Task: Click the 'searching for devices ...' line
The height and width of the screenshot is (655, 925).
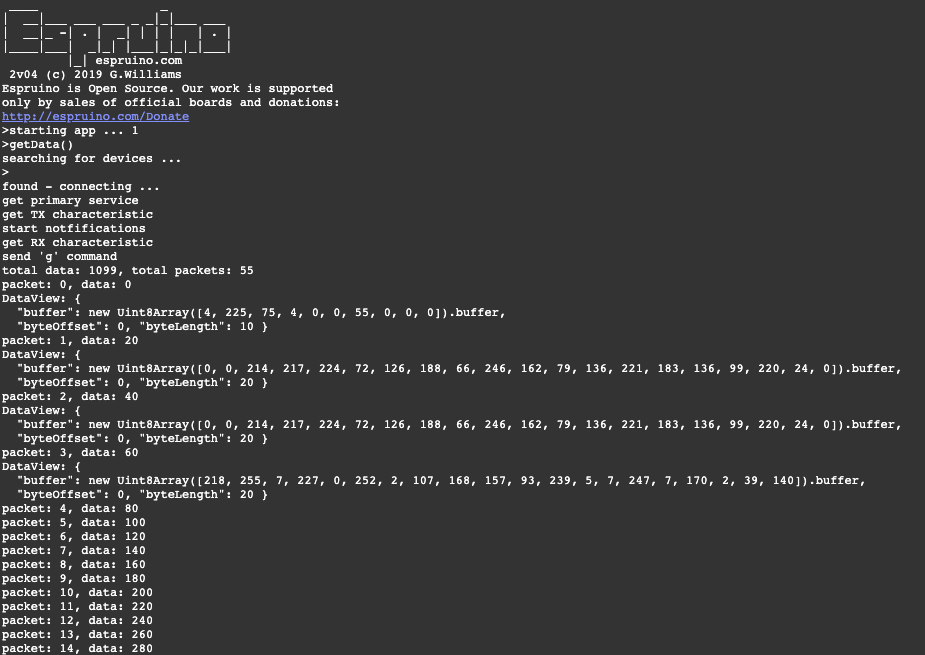Action: click(92, 159)
